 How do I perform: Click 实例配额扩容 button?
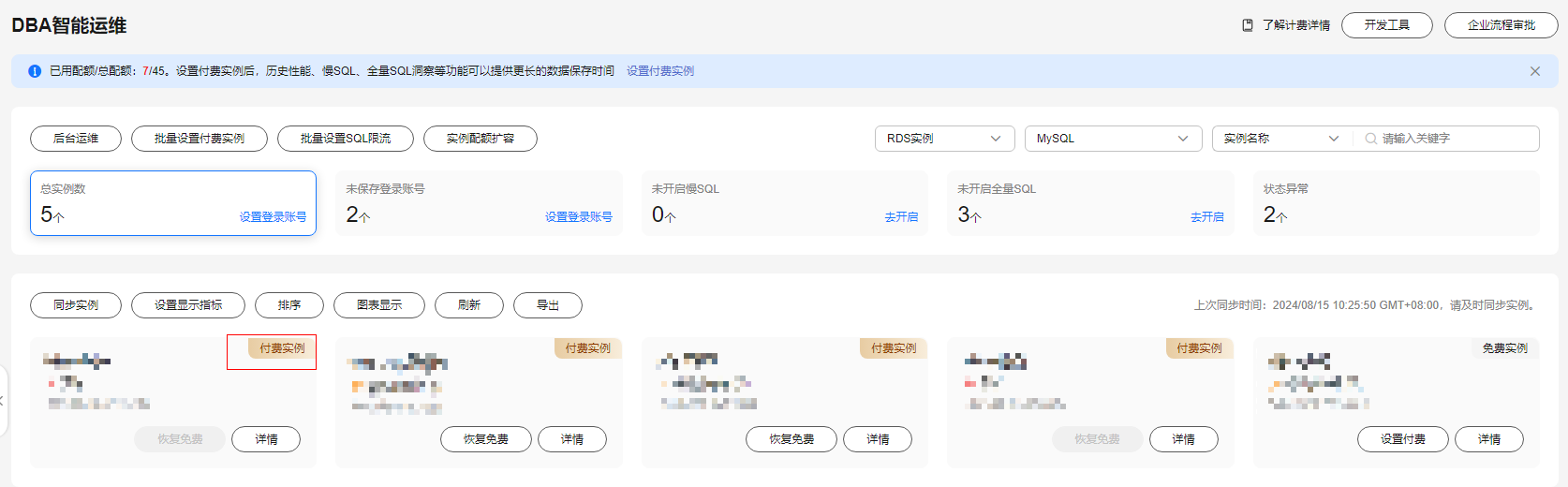481,139
